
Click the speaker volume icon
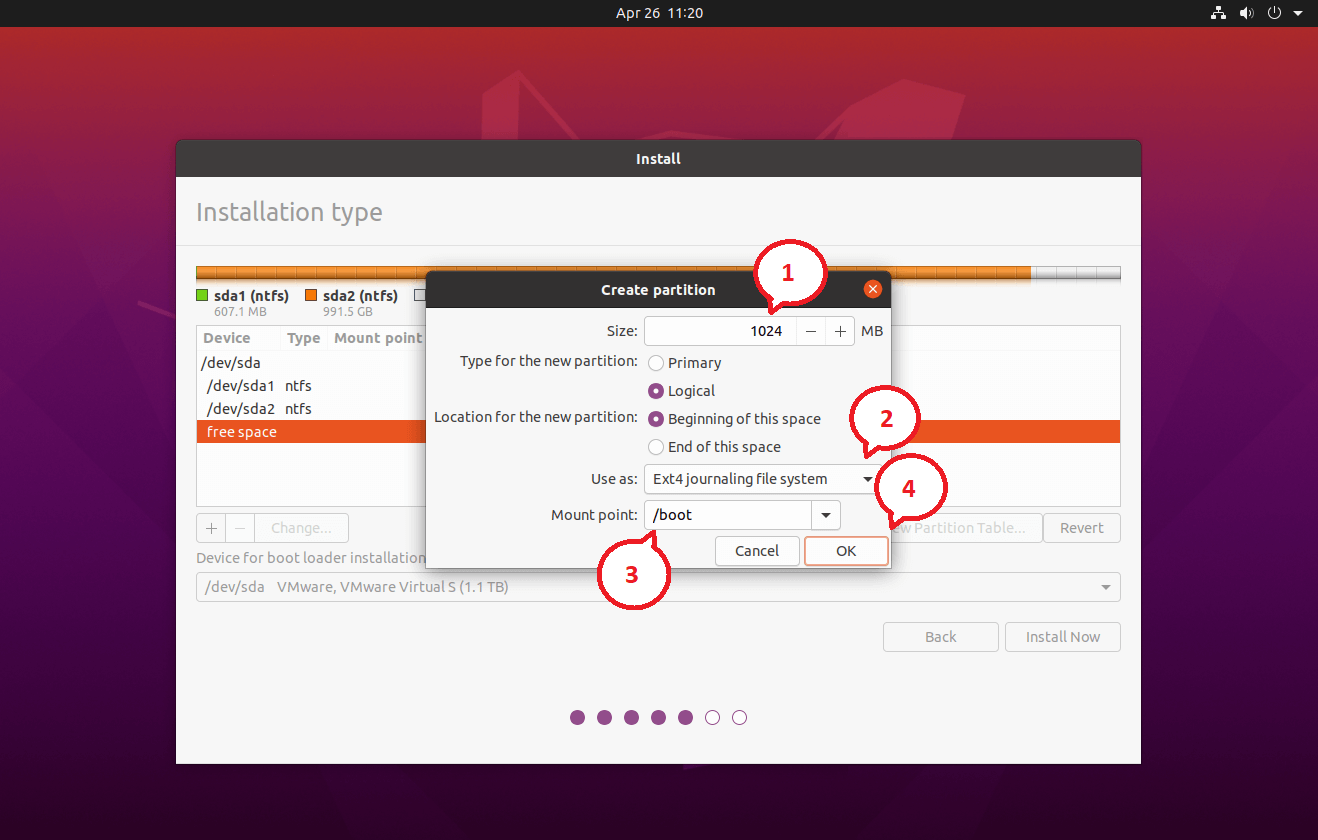pos(1246,13)
